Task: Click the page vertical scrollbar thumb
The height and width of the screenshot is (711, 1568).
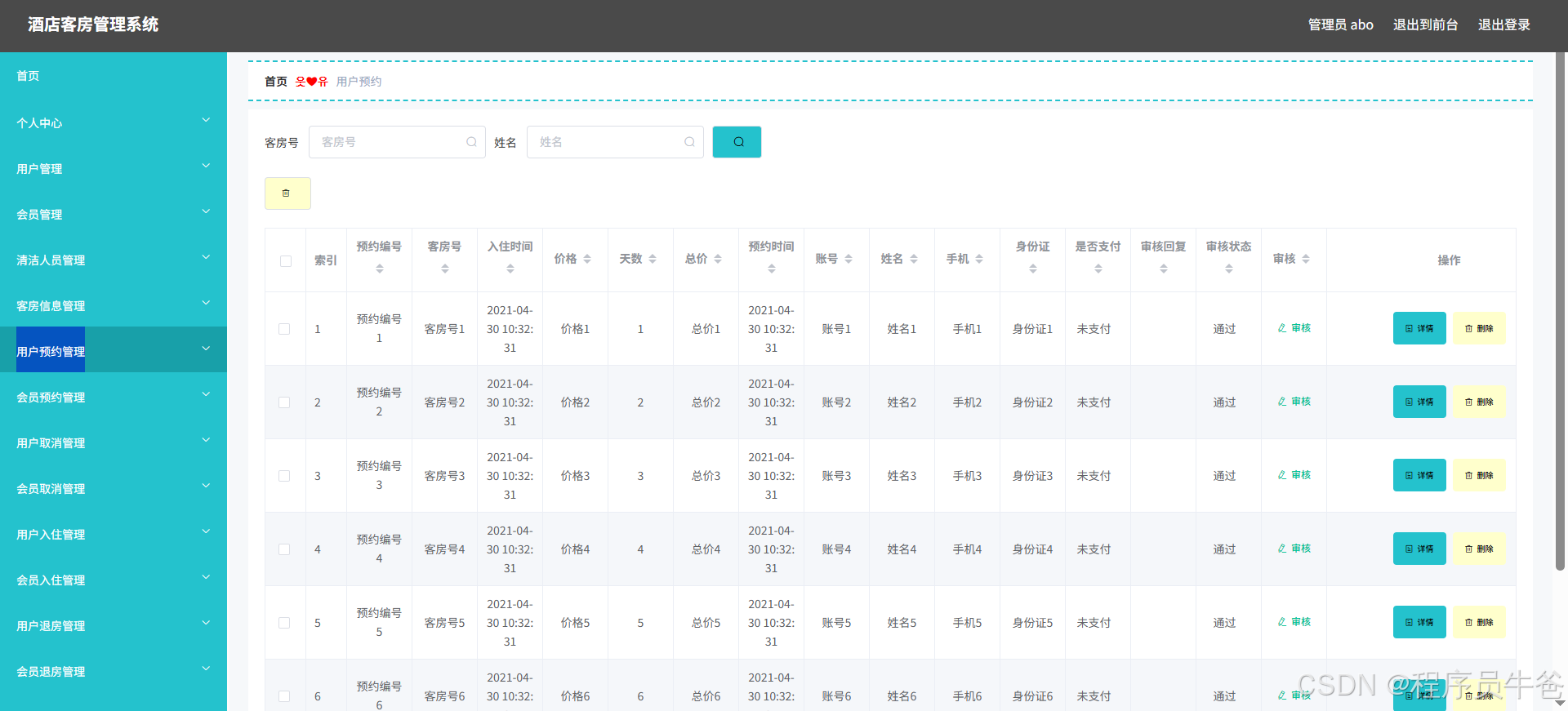Action: [x=1561, y=310]
